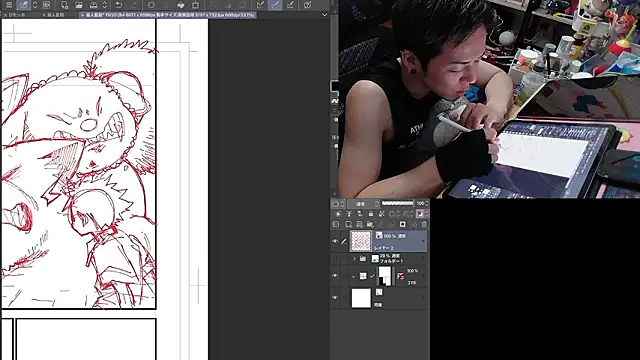Image resolution: width=640 pixels, height=360 pixels.
Task: Click the enable mask icon
Action: pos(393,214)
